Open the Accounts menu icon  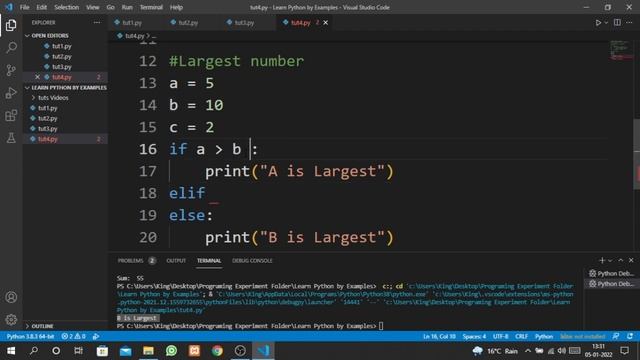[x=11, y=297]
